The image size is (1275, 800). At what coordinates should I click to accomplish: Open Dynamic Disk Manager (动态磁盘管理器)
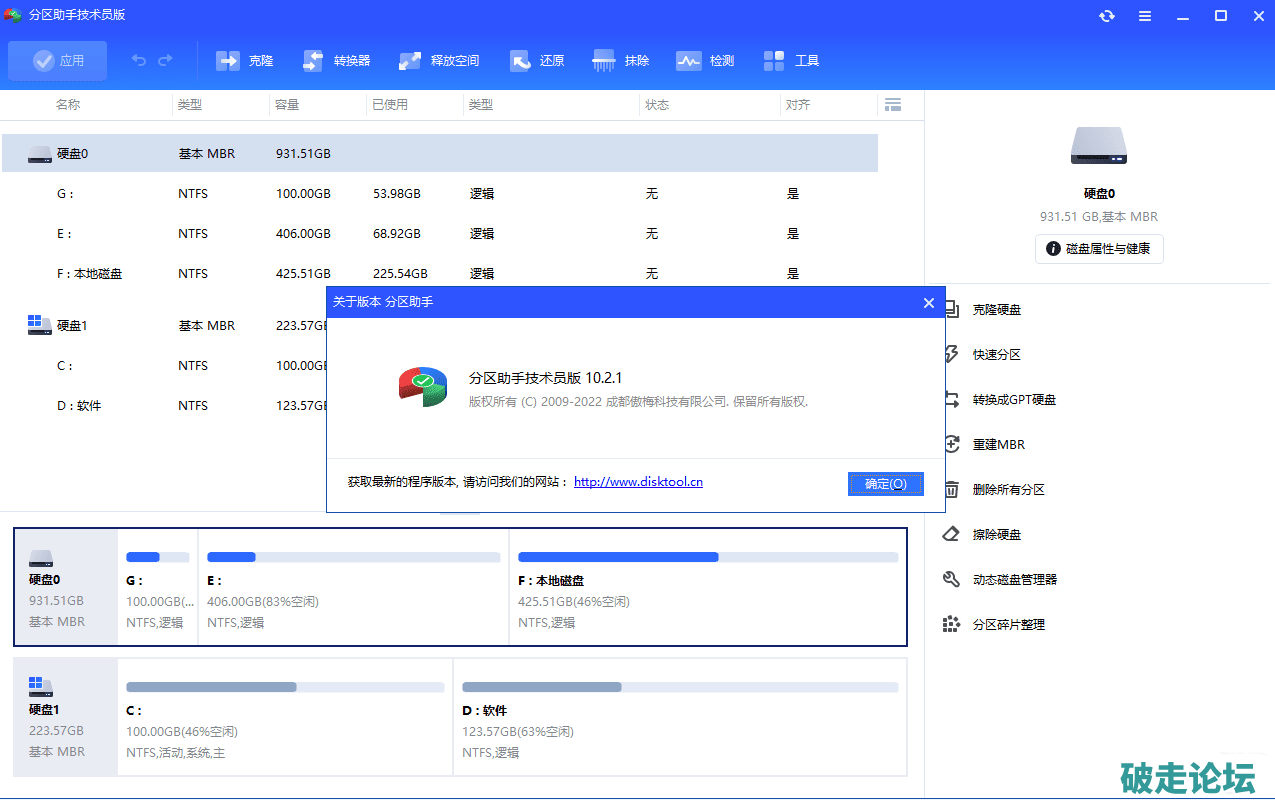tap(1014, 580)
